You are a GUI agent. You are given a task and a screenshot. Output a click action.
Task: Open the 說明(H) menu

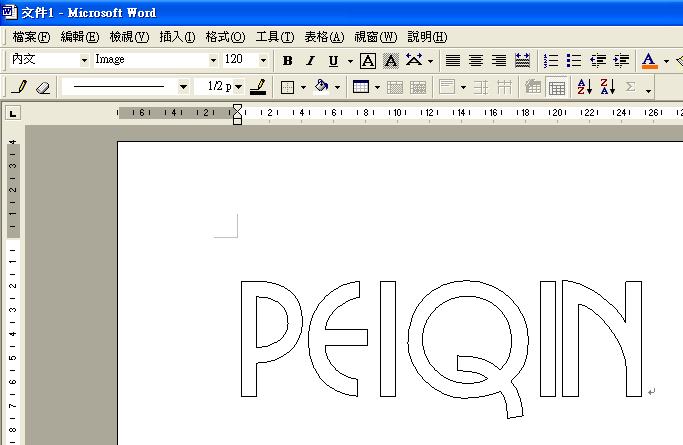pos(427,37)
